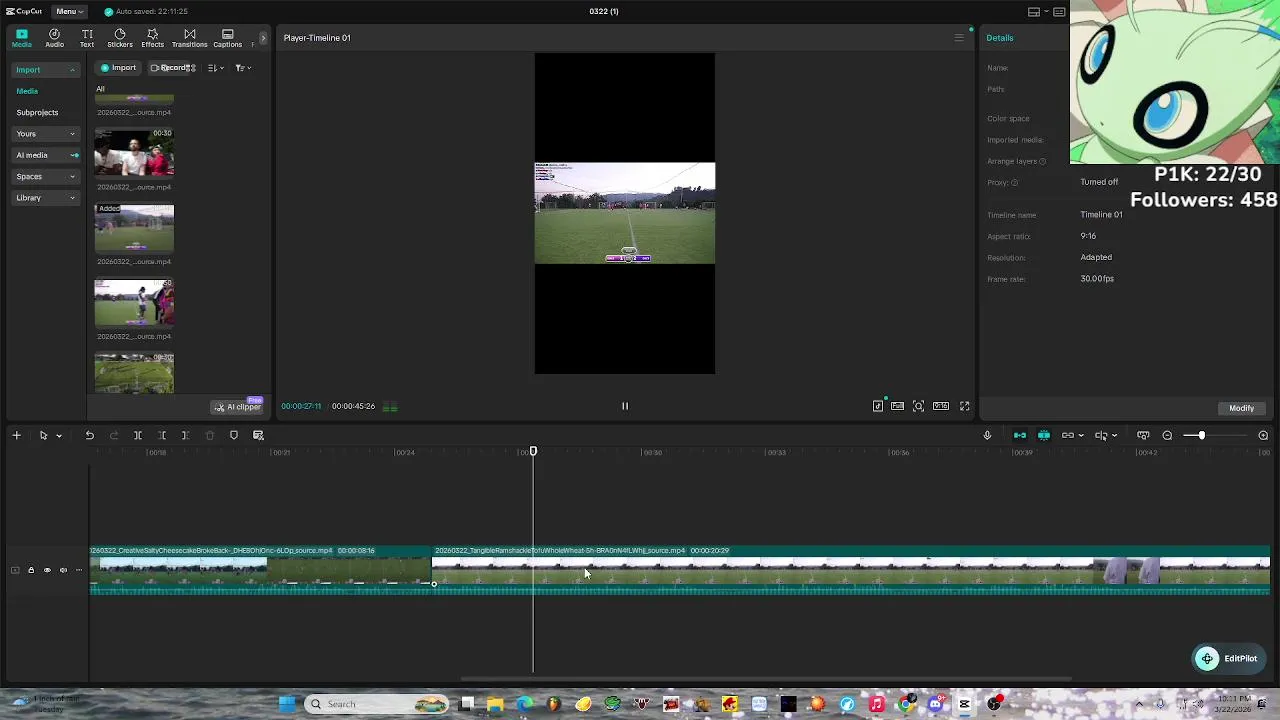Open the selection tool dropdown arrow

click(59, 436)
